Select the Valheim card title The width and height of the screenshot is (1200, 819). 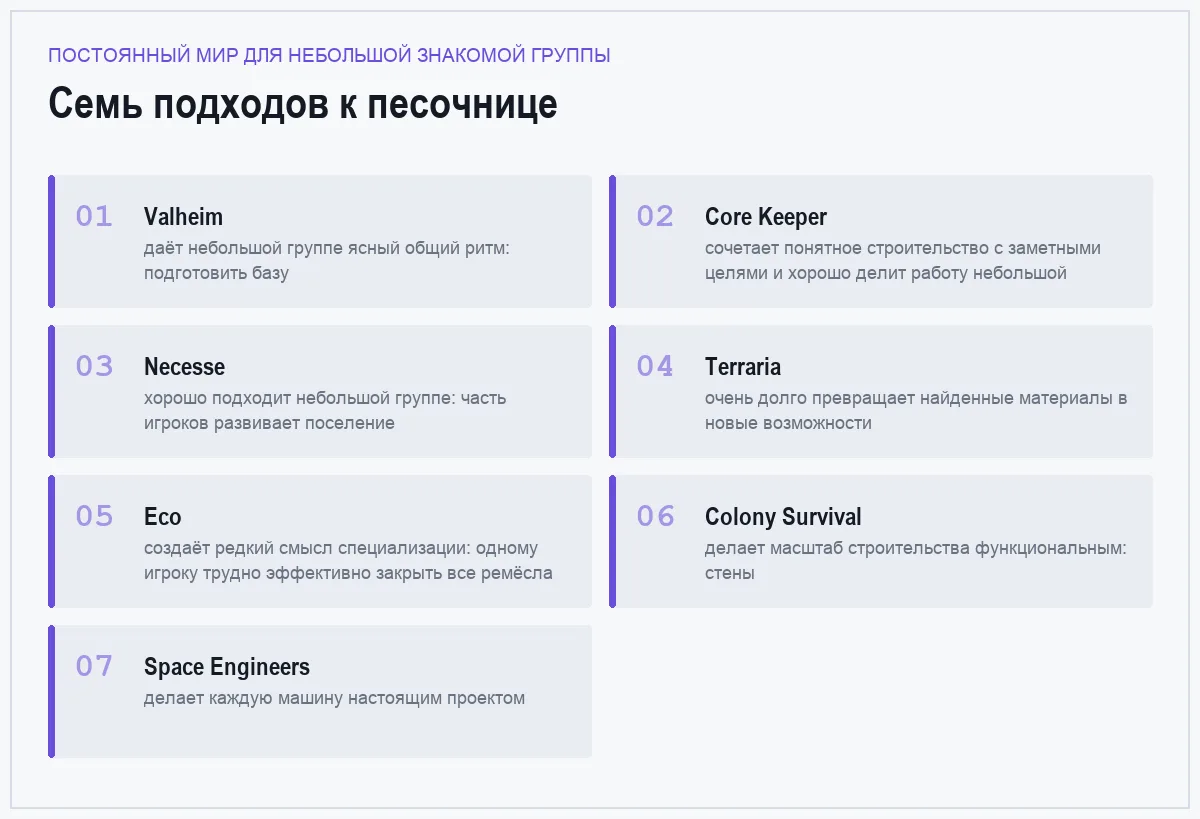click(183, 217)
